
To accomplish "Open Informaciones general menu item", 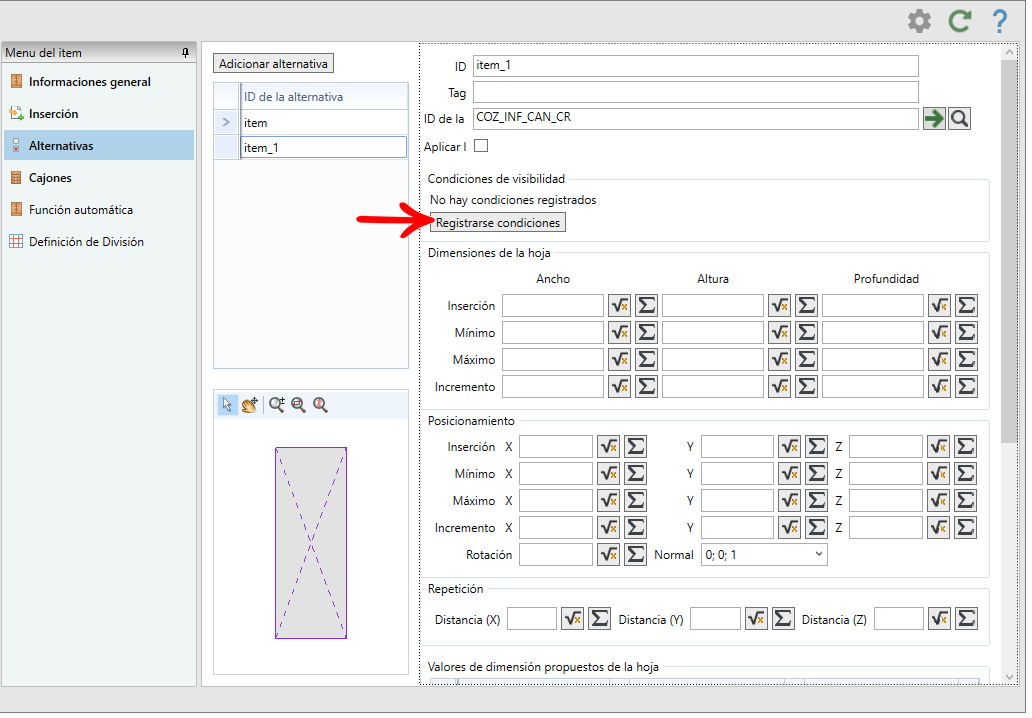I will coord(90,82).
